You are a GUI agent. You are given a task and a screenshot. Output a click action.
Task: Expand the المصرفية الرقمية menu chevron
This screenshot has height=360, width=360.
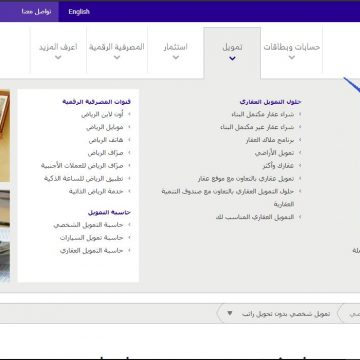coord(117,57)
